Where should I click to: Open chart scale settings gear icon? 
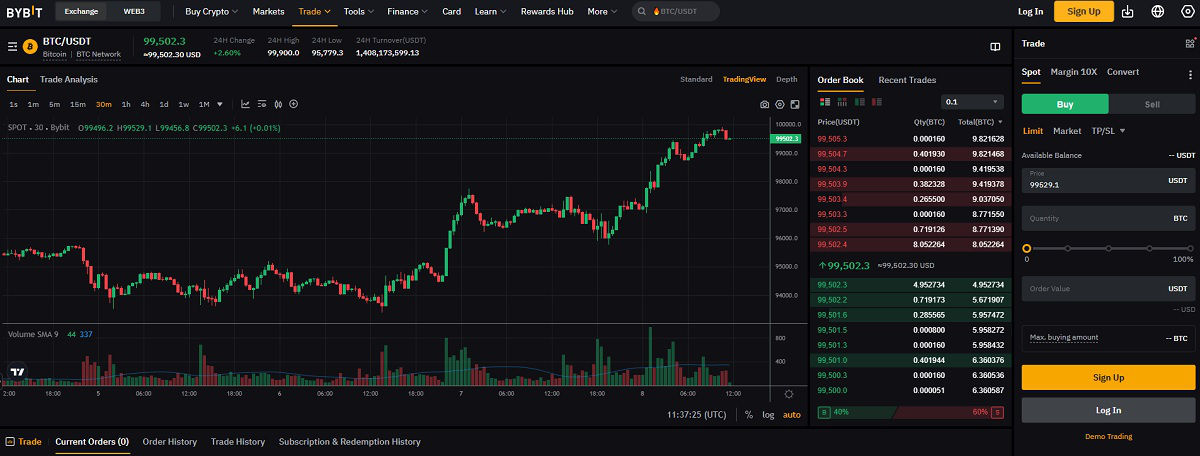789,394
